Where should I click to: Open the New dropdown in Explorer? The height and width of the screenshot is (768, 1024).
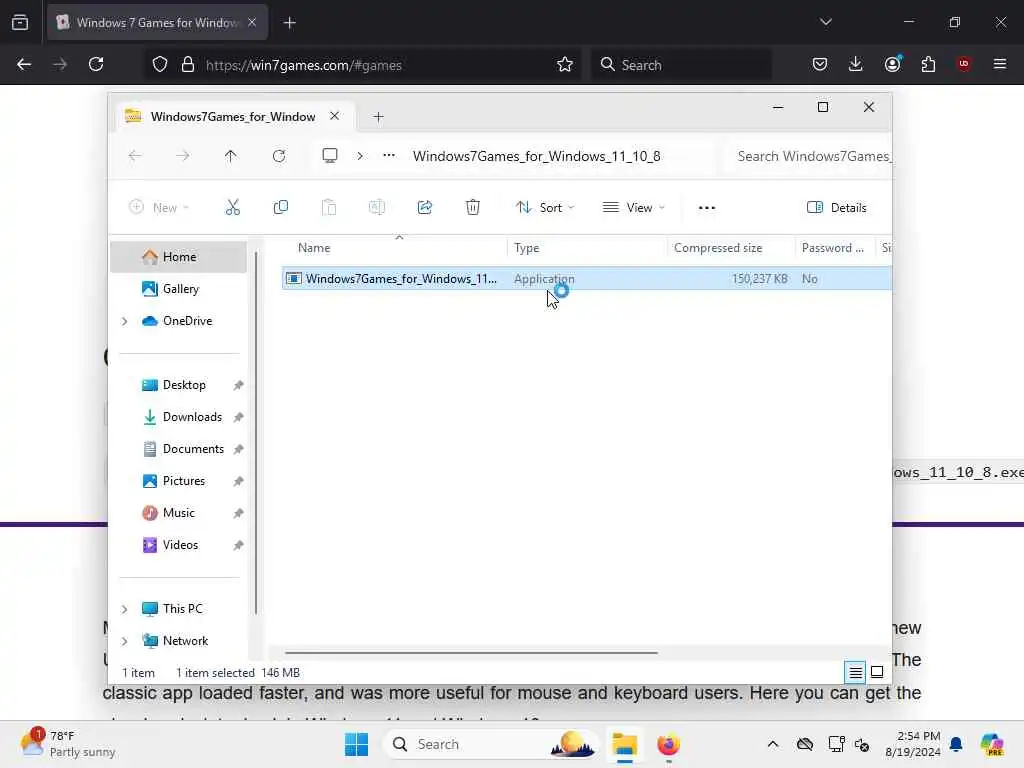pos(159,208)
